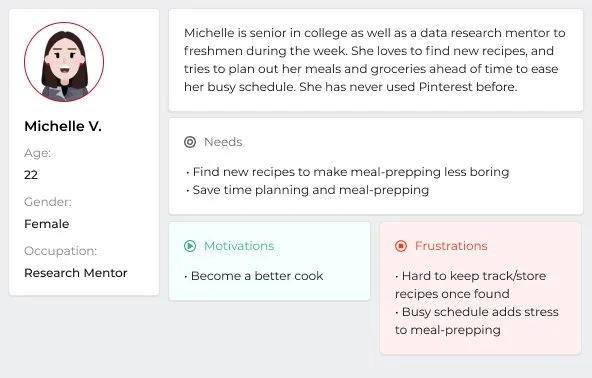This screenshot has height=378, width=592.
Task: Click the 'Hard to keep track/store' frustration
Action: [470, 285]
